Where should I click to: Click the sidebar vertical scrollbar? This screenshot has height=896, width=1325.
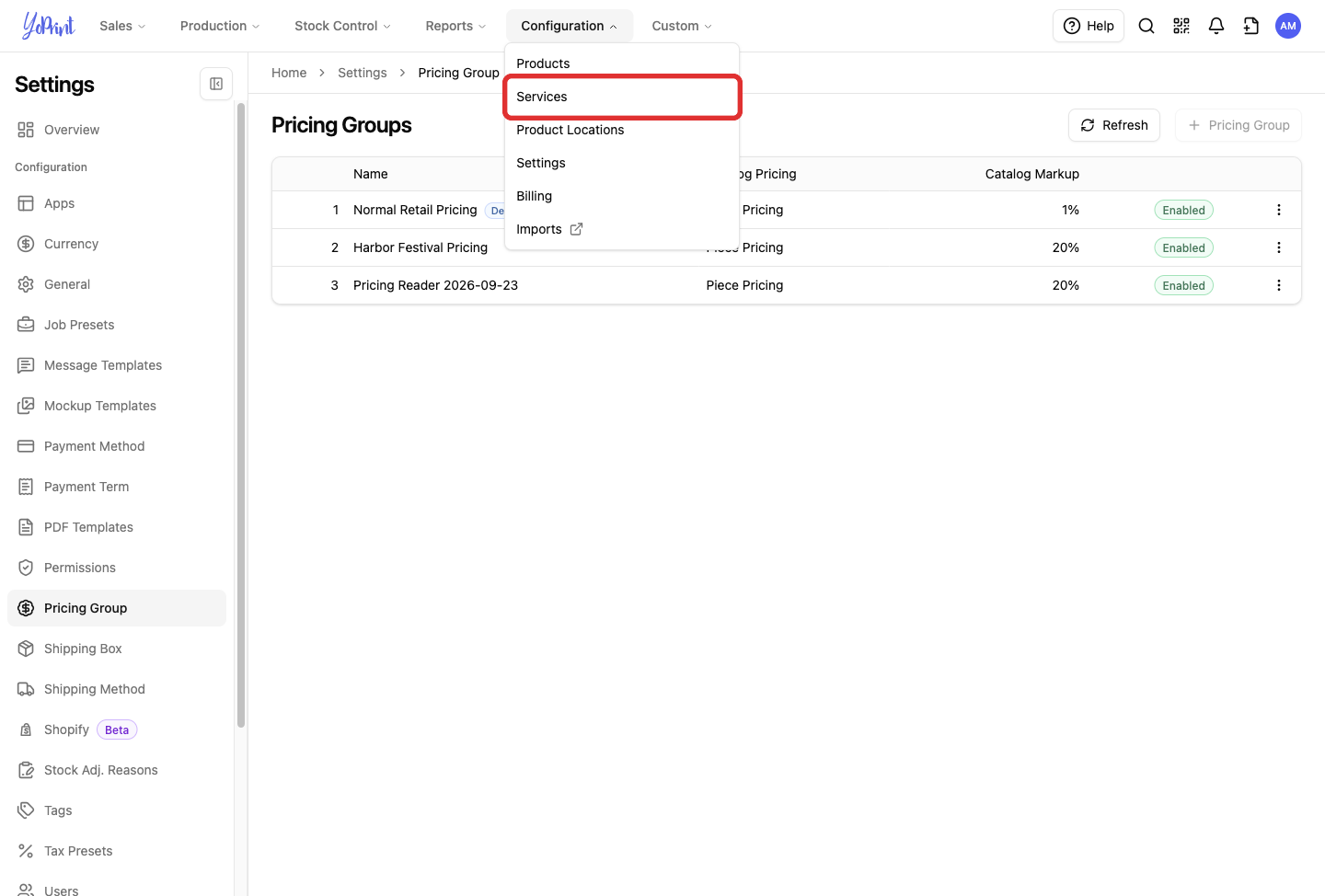point(241,414)
